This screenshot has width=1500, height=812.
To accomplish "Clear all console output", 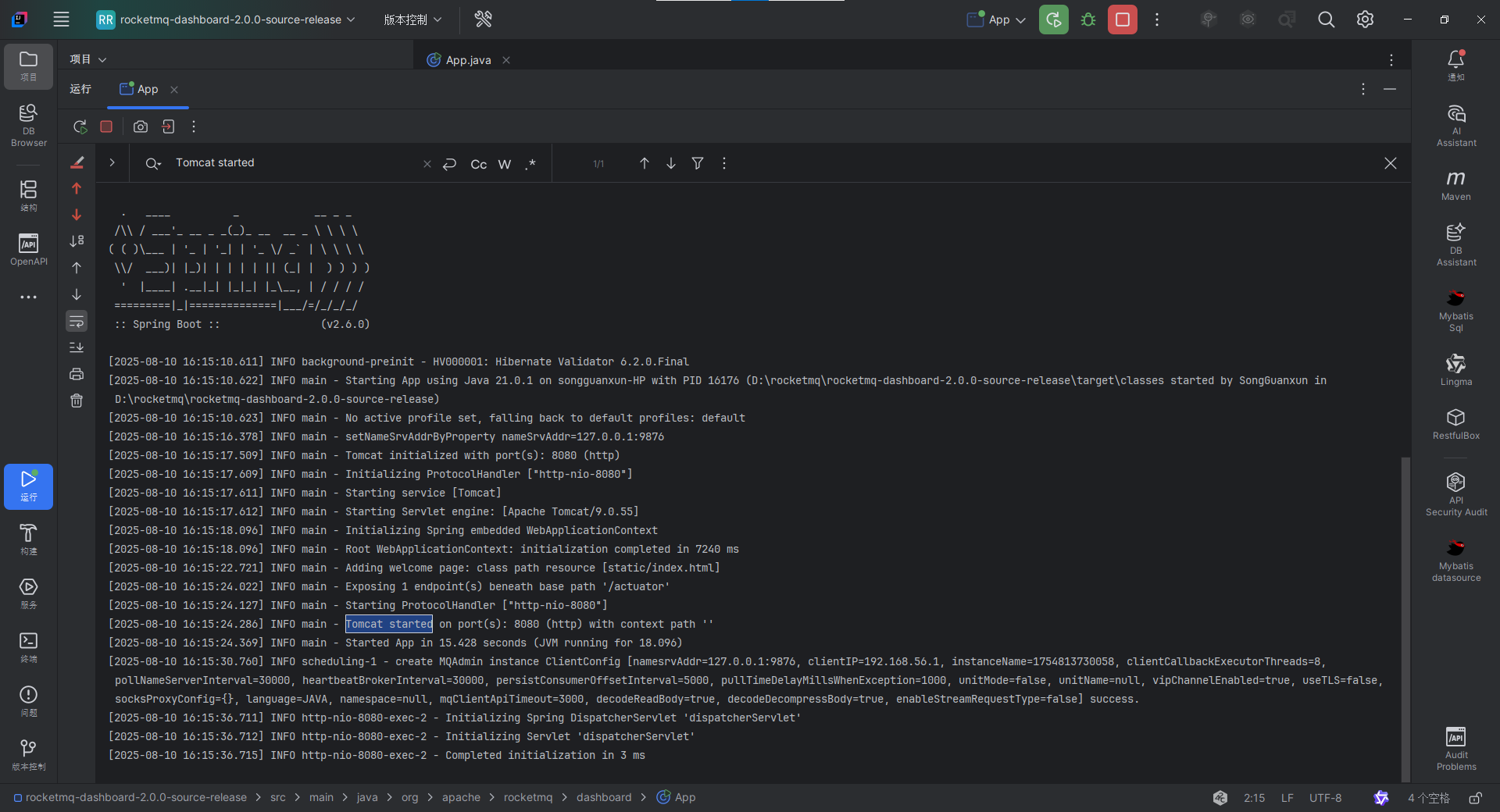I will (x=76, y=401).
